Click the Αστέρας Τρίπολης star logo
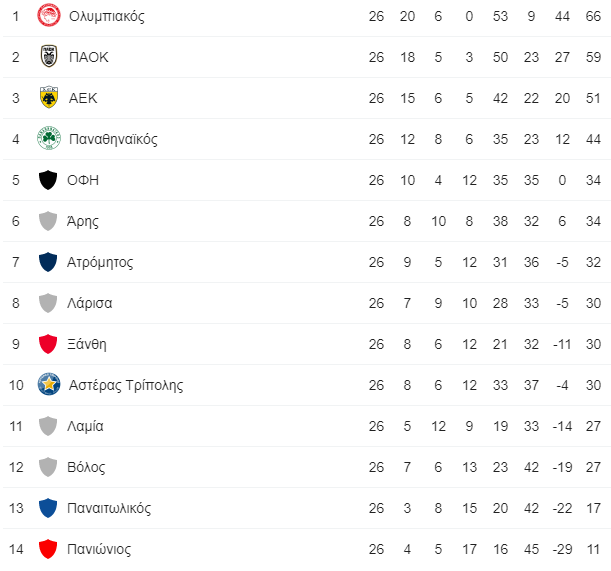 (48, 385)
